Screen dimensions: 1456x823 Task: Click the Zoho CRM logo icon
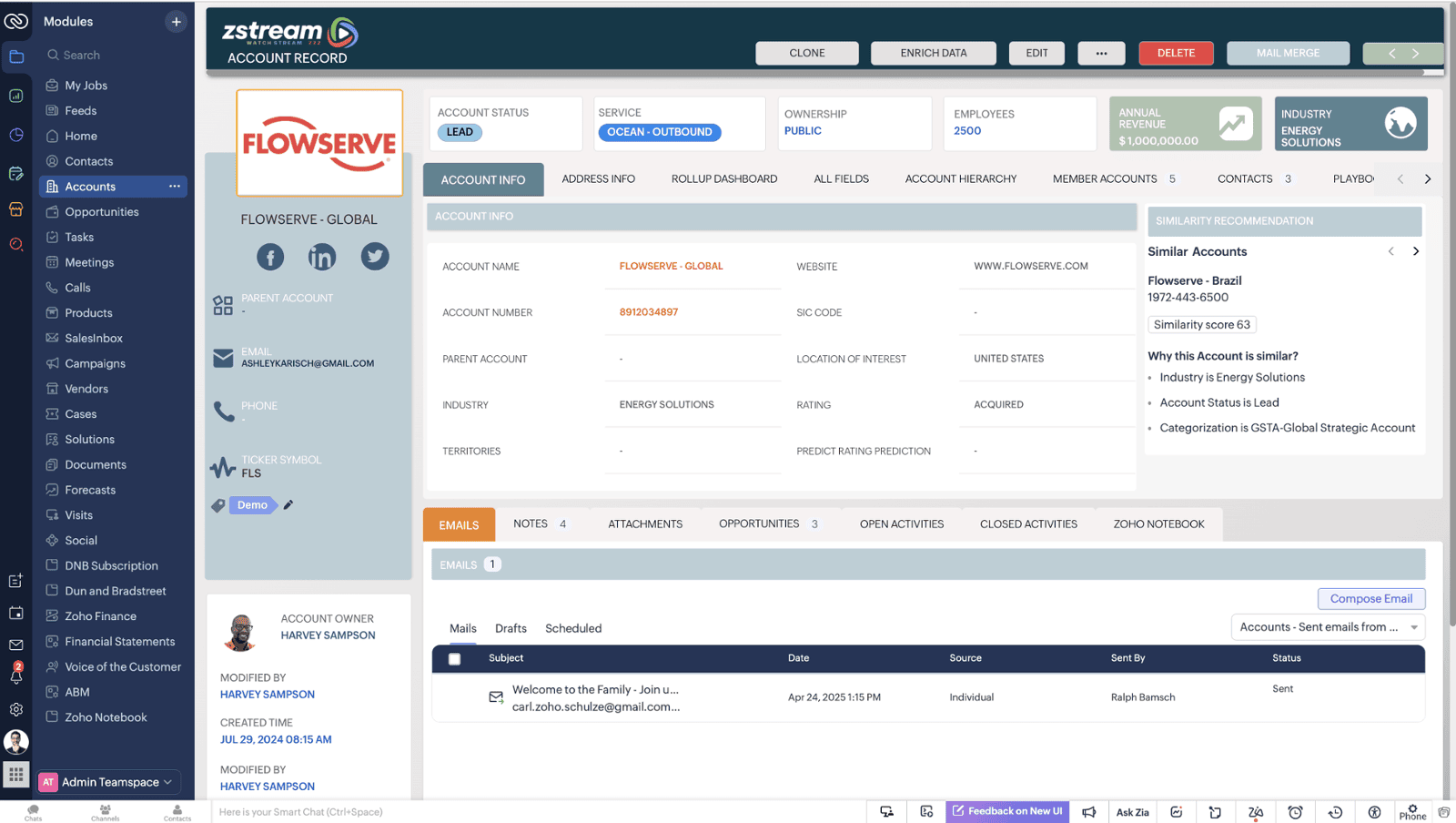[x=16, y=21]
